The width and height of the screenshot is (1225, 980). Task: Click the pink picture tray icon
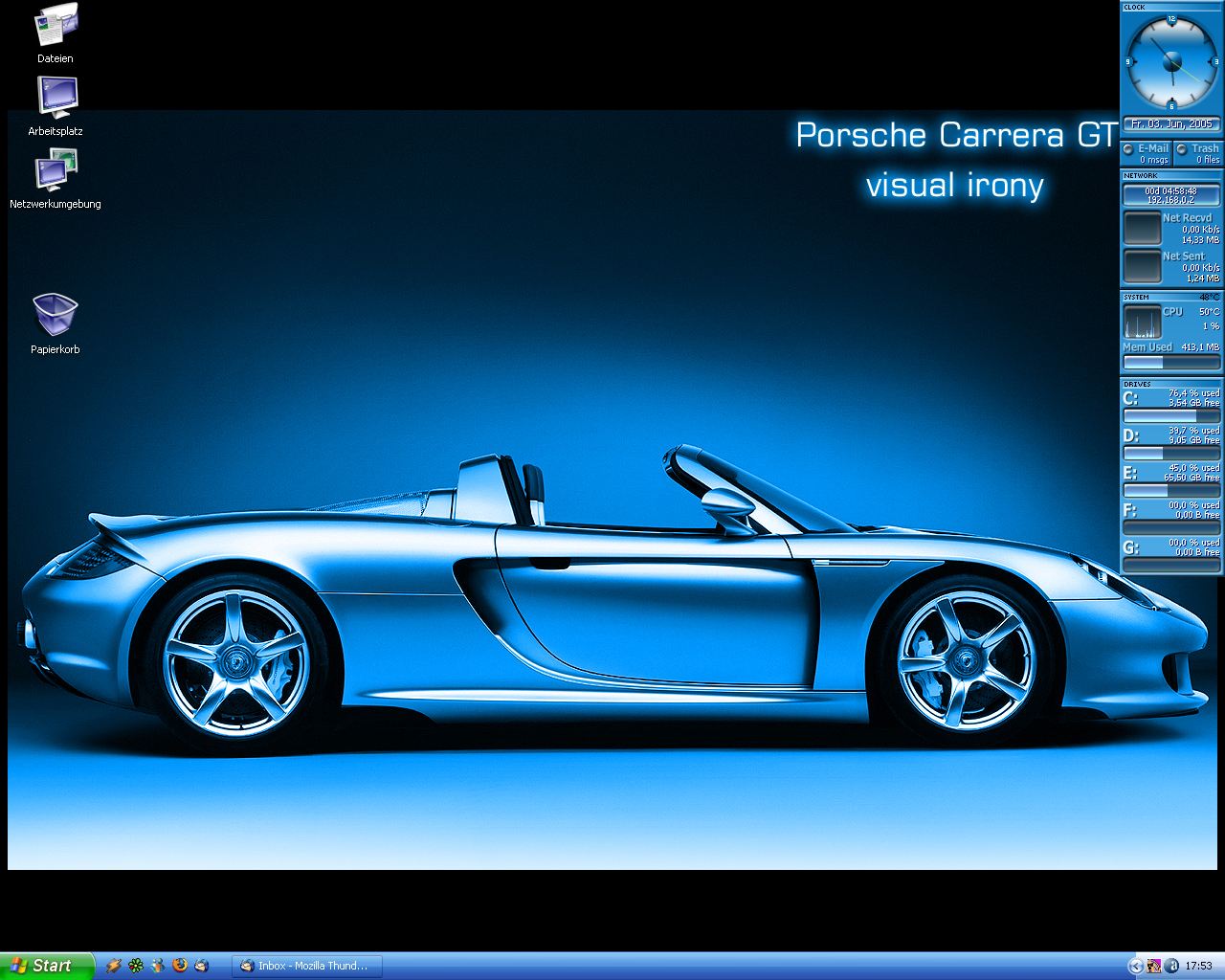(x=1153, y=966)
